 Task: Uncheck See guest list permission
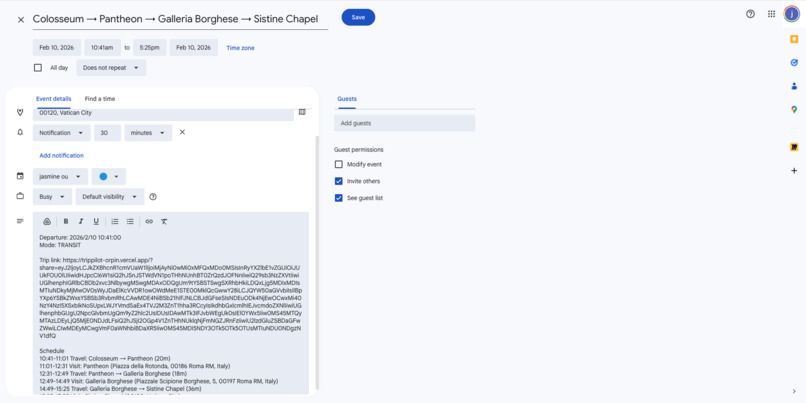(338, 198)
